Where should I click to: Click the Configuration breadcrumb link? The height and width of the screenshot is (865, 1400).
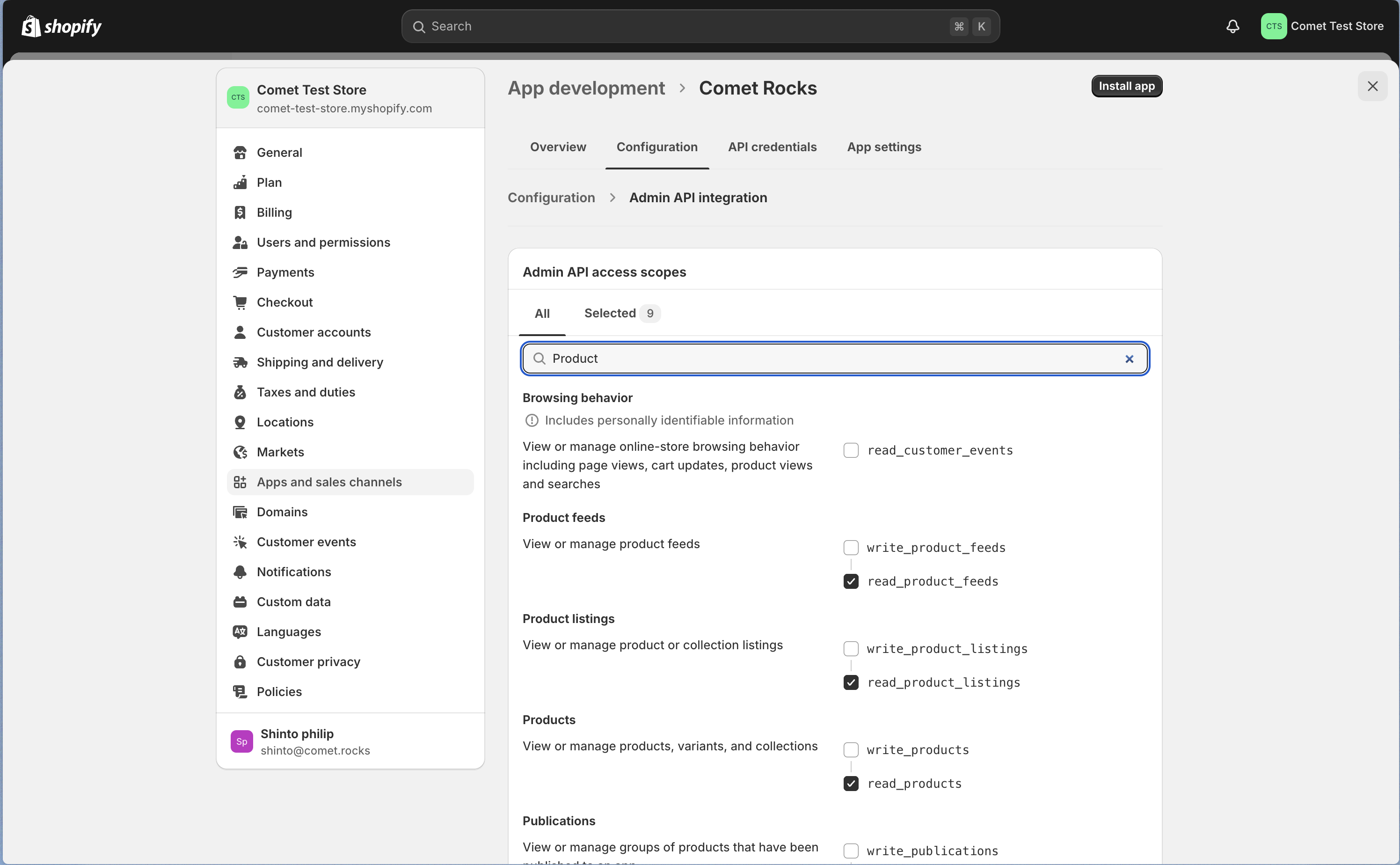(551, 198)
